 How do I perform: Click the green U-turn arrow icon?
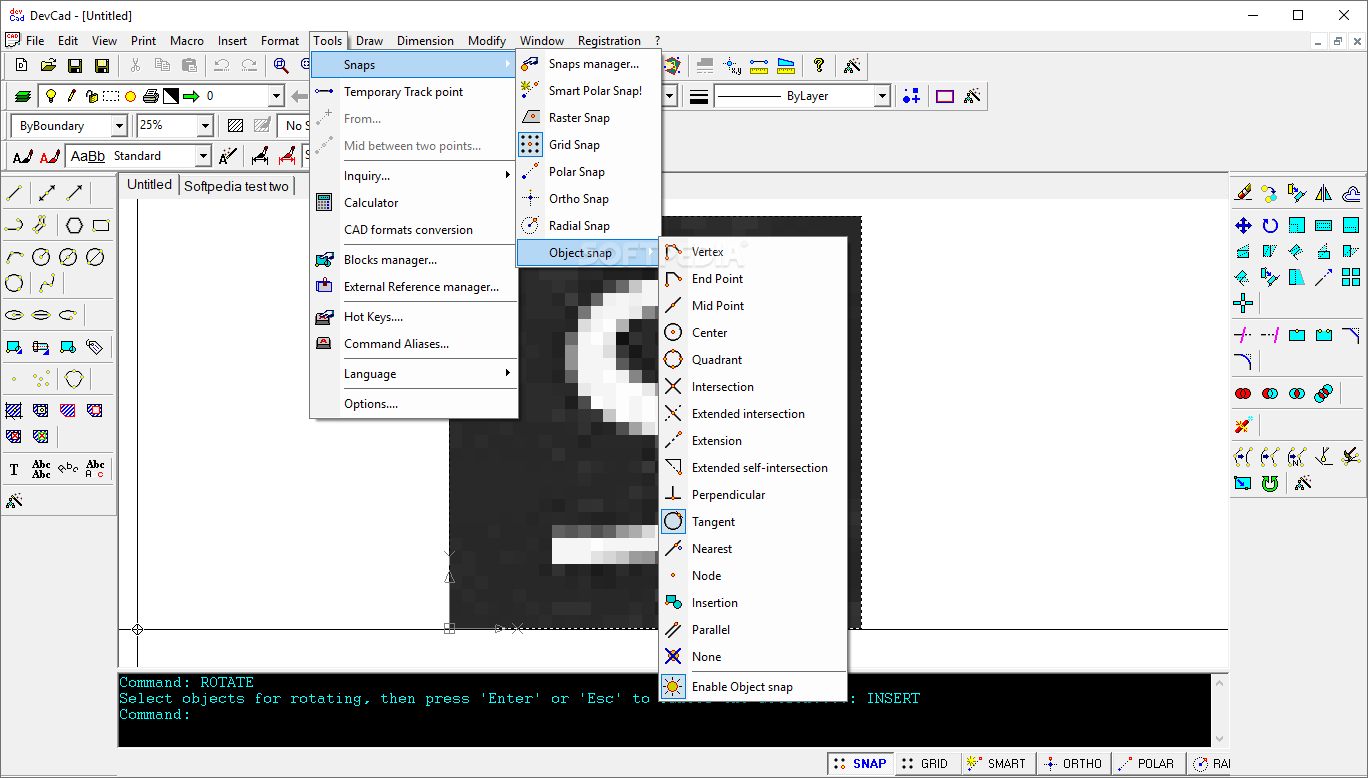tap(1270, 483)
